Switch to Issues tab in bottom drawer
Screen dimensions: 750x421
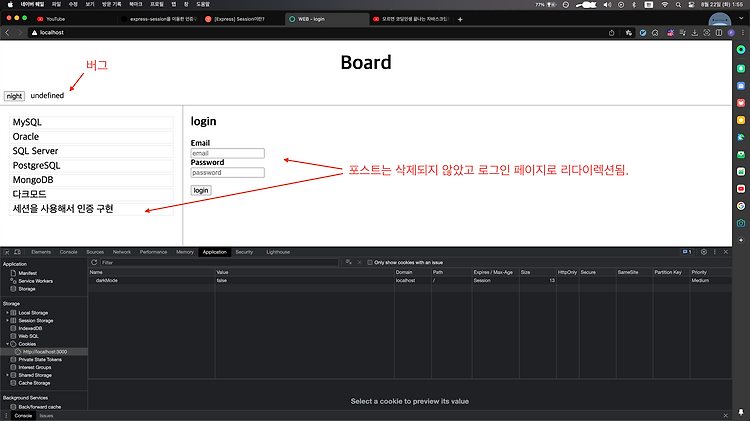tap(46, 416)
